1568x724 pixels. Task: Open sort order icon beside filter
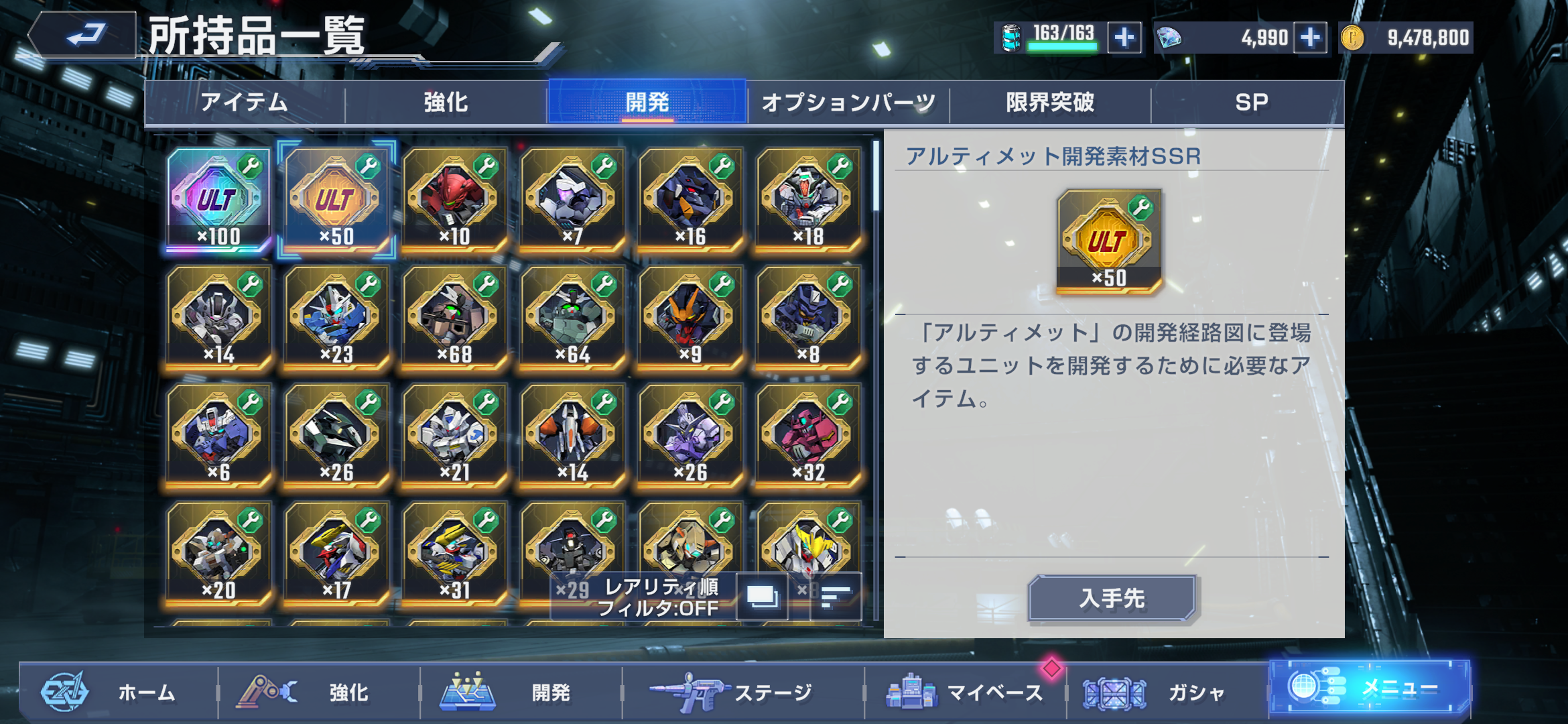click(835, 595)
